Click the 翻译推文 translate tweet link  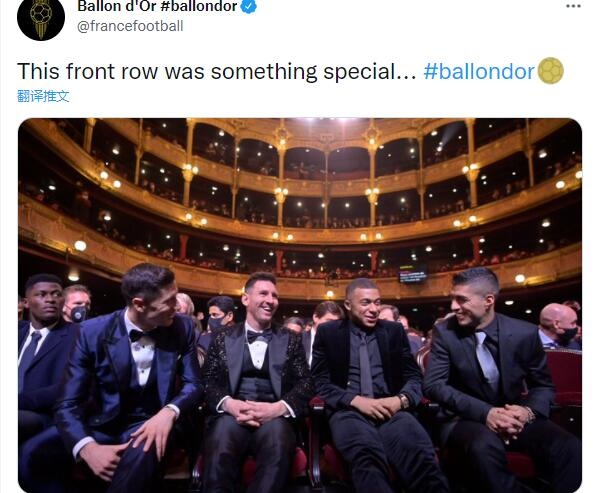pos(43,96)
